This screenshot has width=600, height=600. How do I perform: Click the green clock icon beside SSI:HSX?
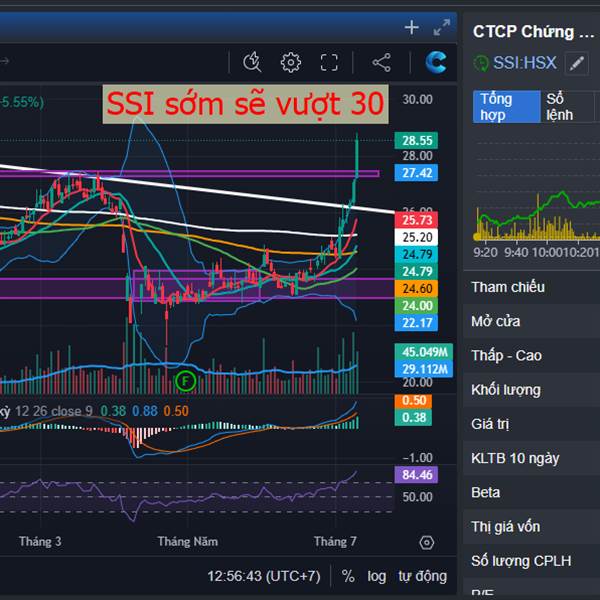481,63
